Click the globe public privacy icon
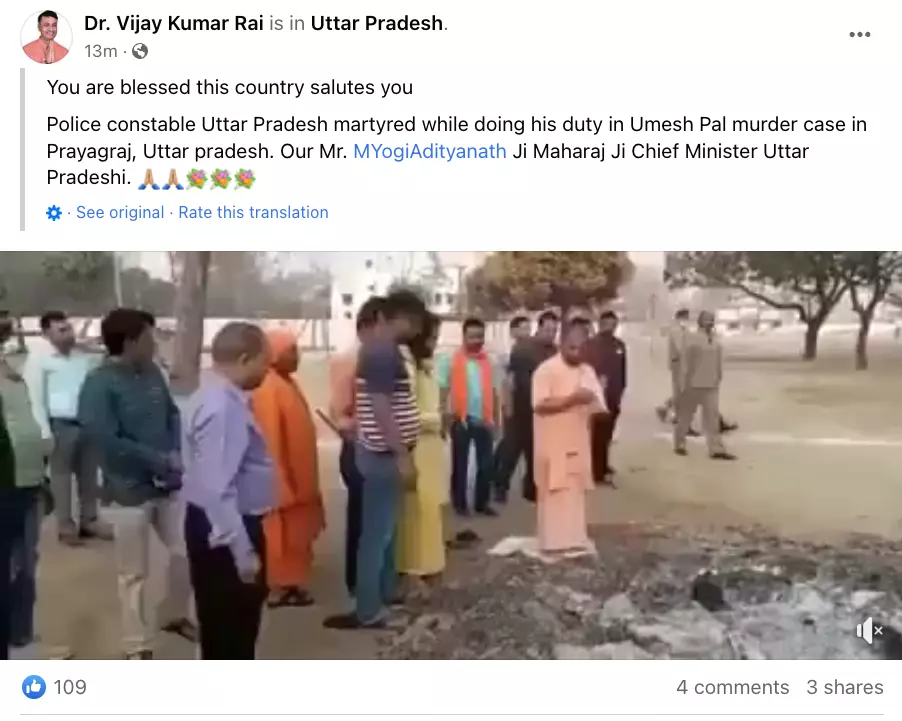This screenshot has height=721, width=902. coord(140,51)
